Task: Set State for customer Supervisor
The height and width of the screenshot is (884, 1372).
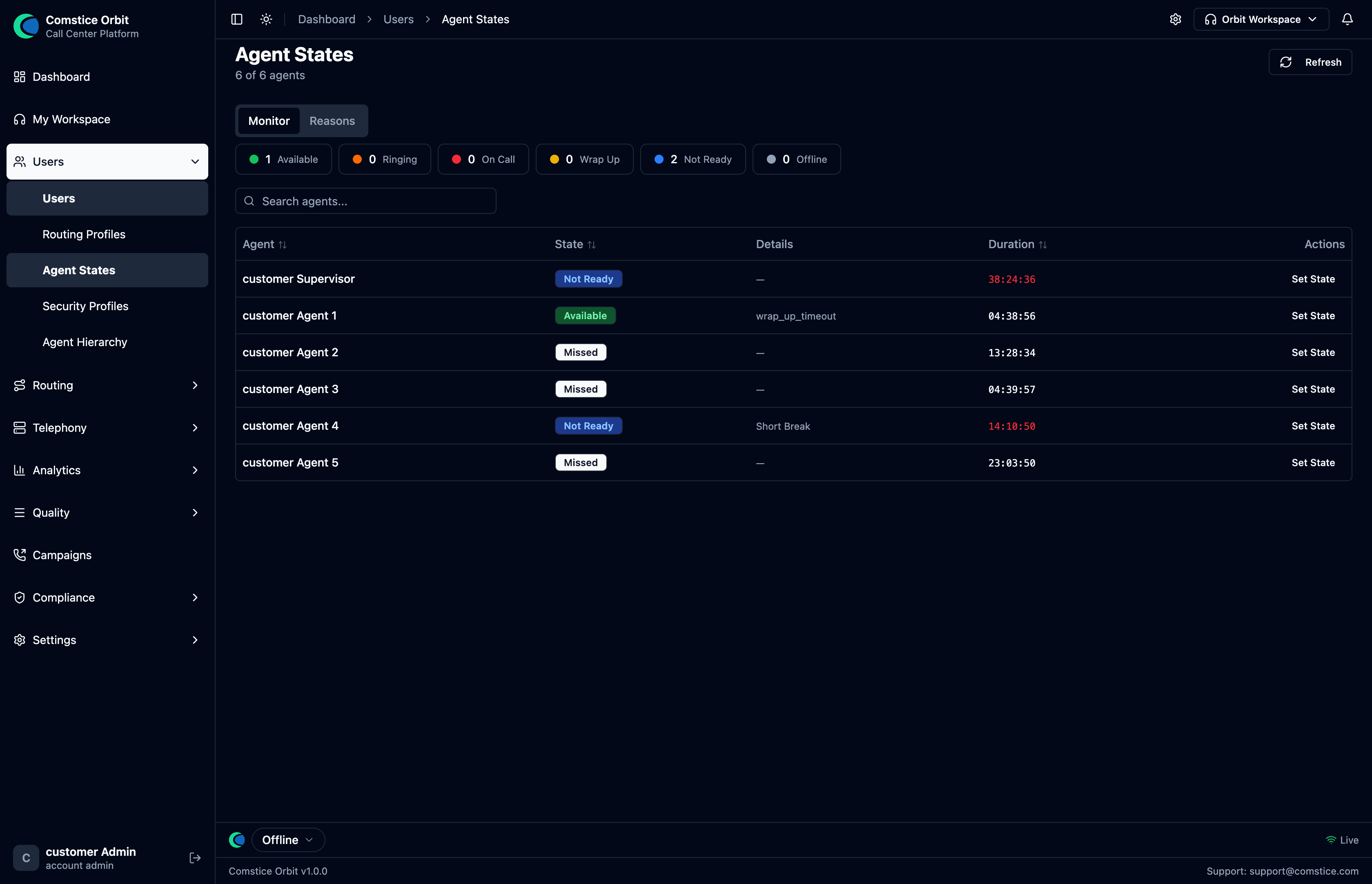Action: [x=1313, y=279]
